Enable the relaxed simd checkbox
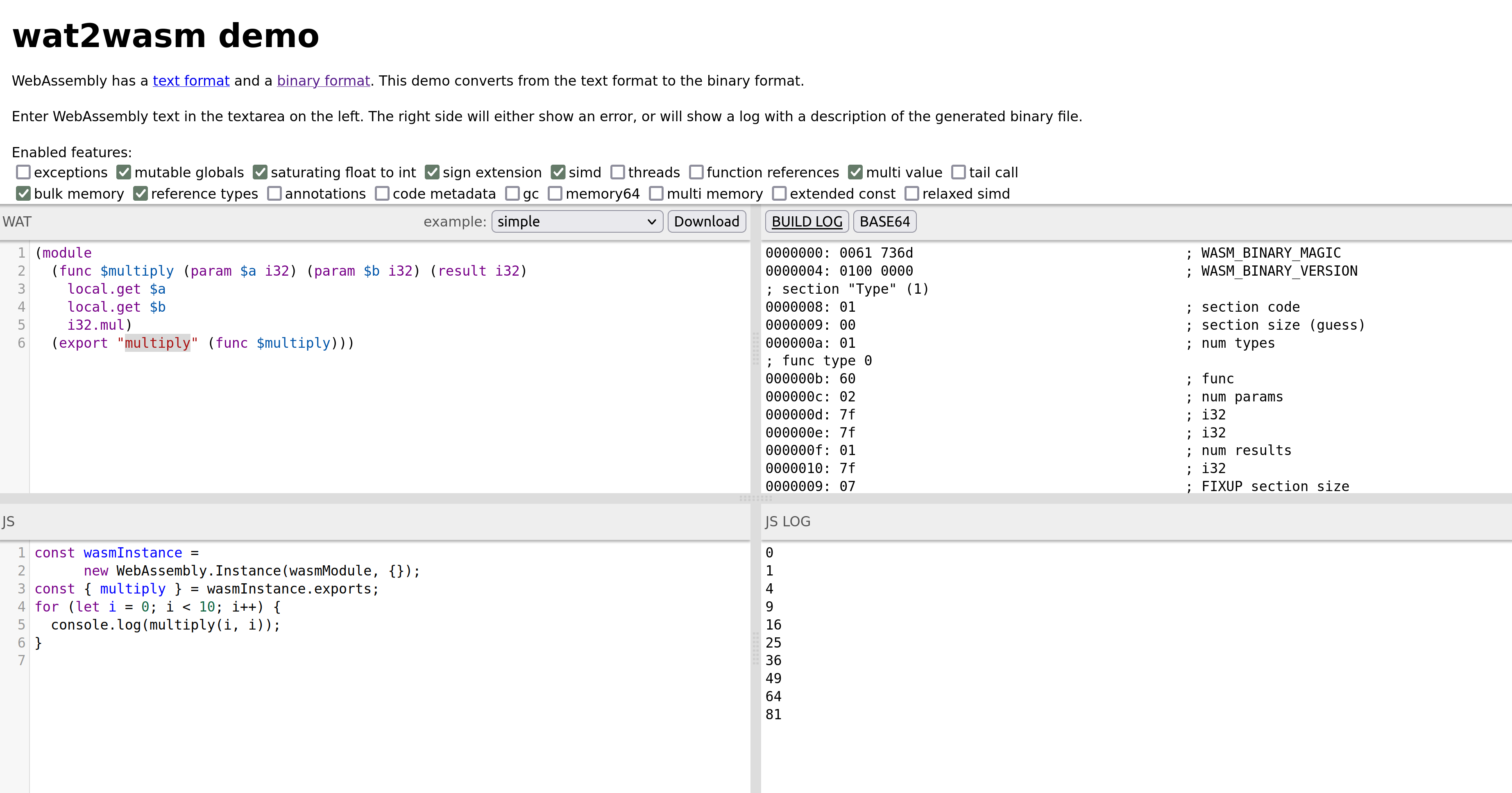Screen dimensions: 1512x793 911,193
